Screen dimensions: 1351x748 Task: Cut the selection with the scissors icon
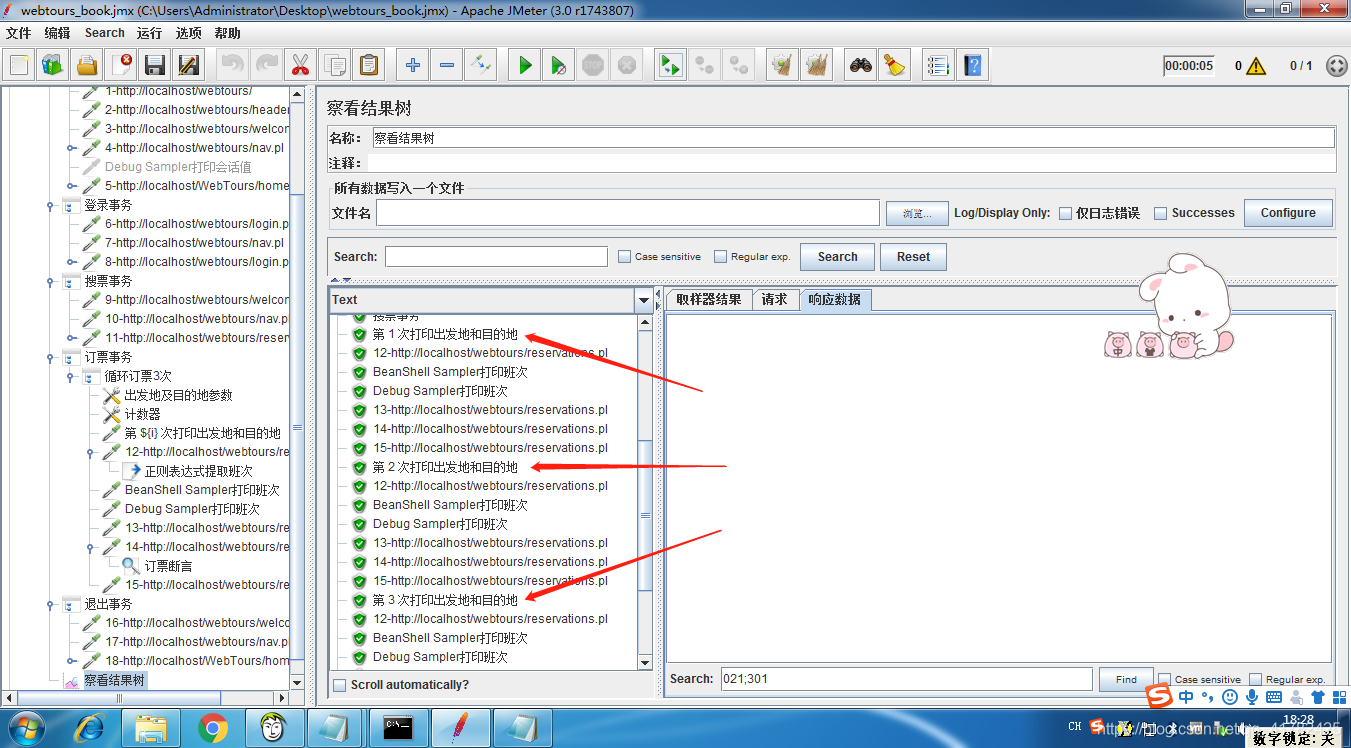[x=299, y=66]
